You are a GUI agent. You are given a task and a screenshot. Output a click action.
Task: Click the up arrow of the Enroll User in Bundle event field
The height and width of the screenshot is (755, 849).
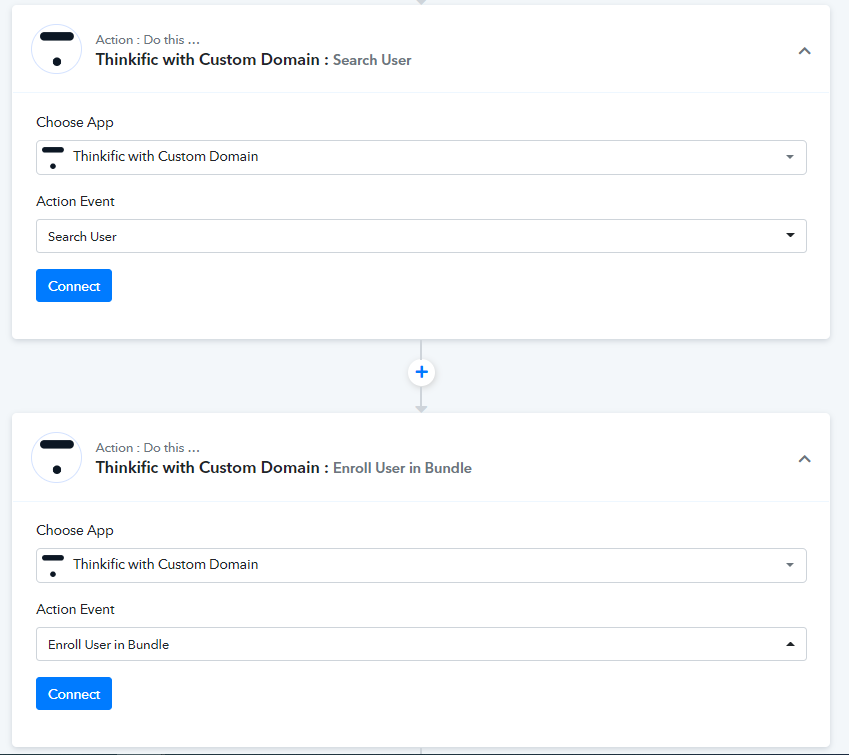click(x=790, y=644)
